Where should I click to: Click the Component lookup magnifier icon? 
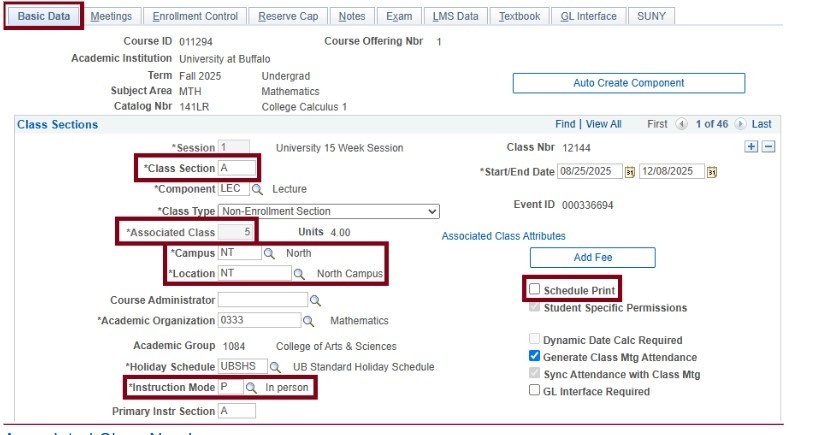[257, 189]
